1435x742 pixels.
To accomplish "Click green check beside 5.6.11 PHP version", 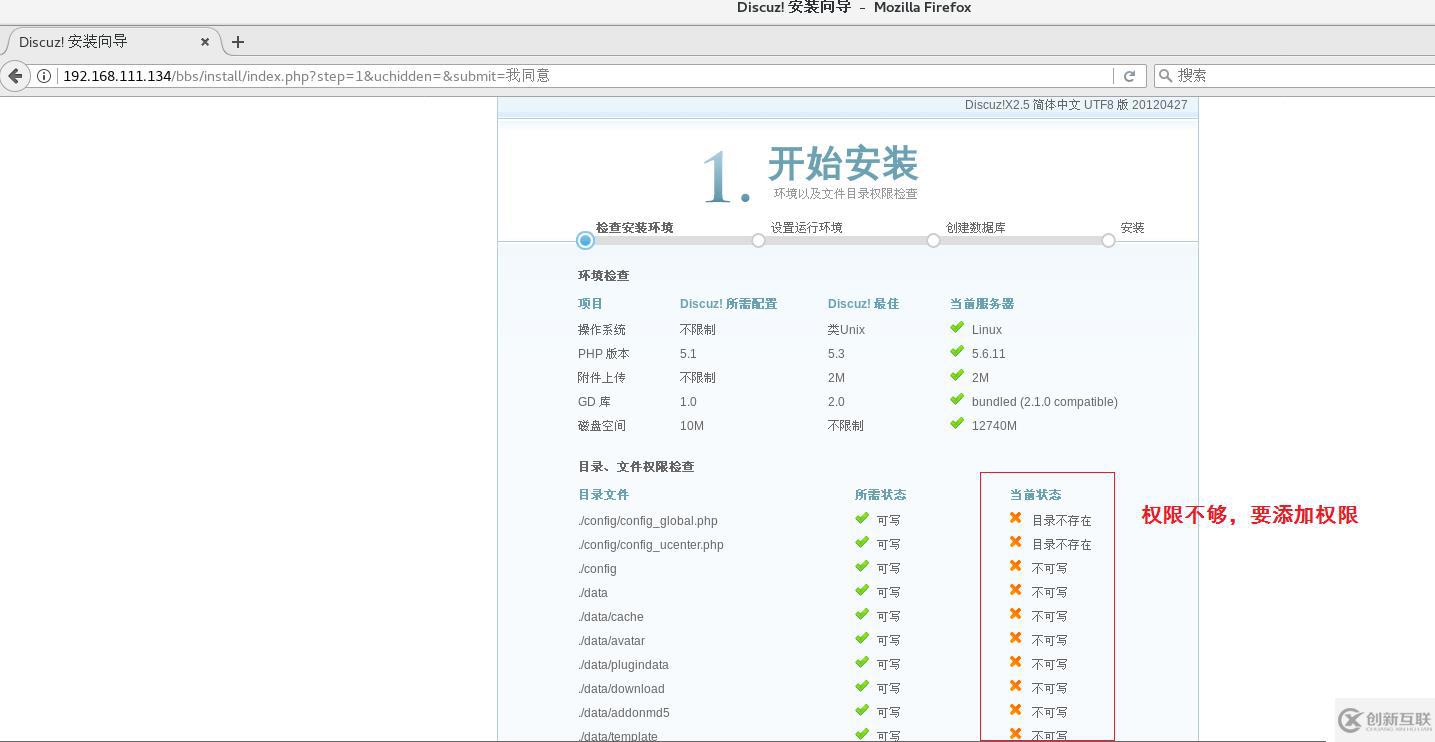I will point(957,352).
